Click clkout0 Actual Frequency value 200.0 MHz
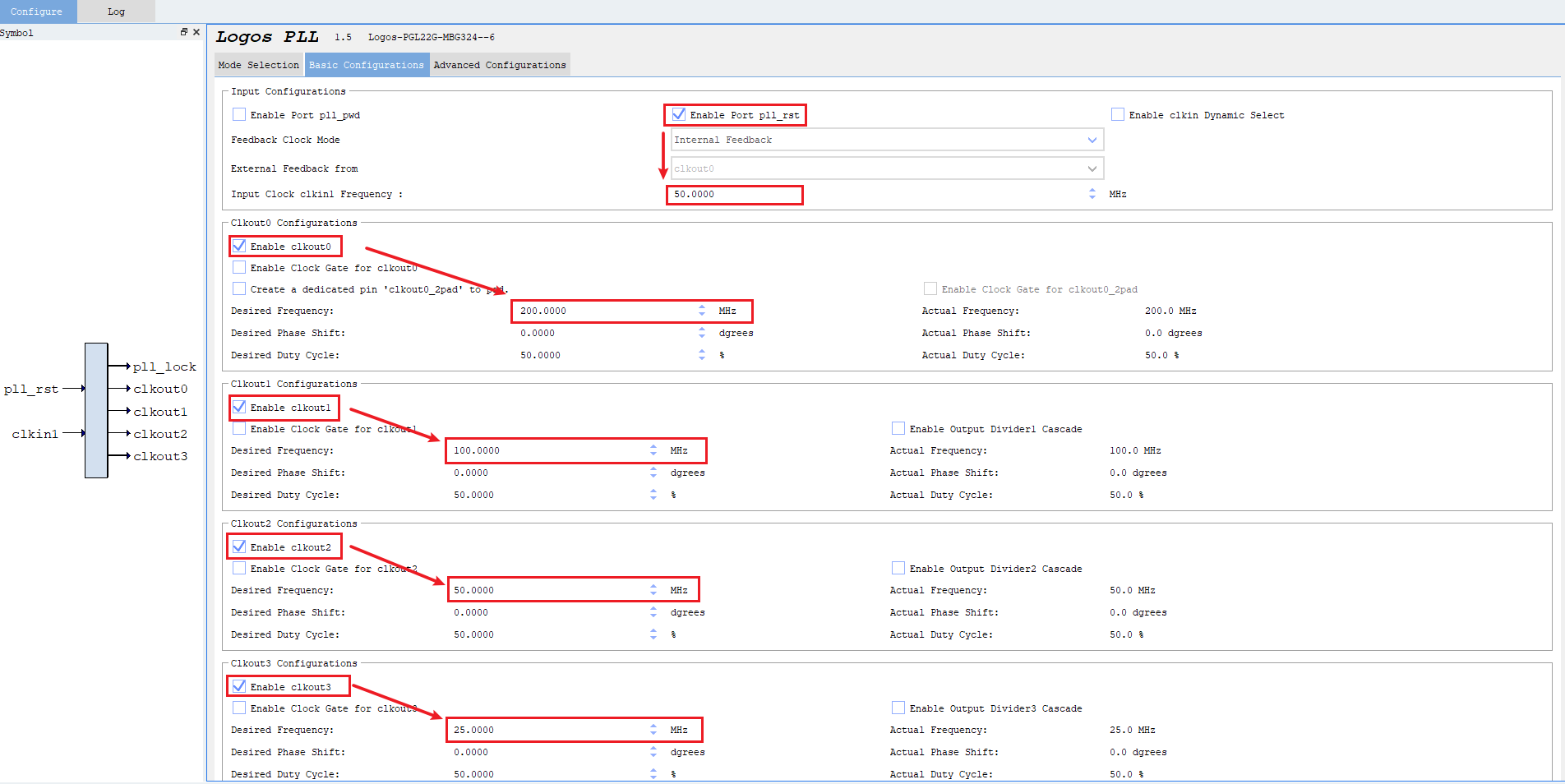The height and width of the screenshot is (784, 1565). [1170, 311]
